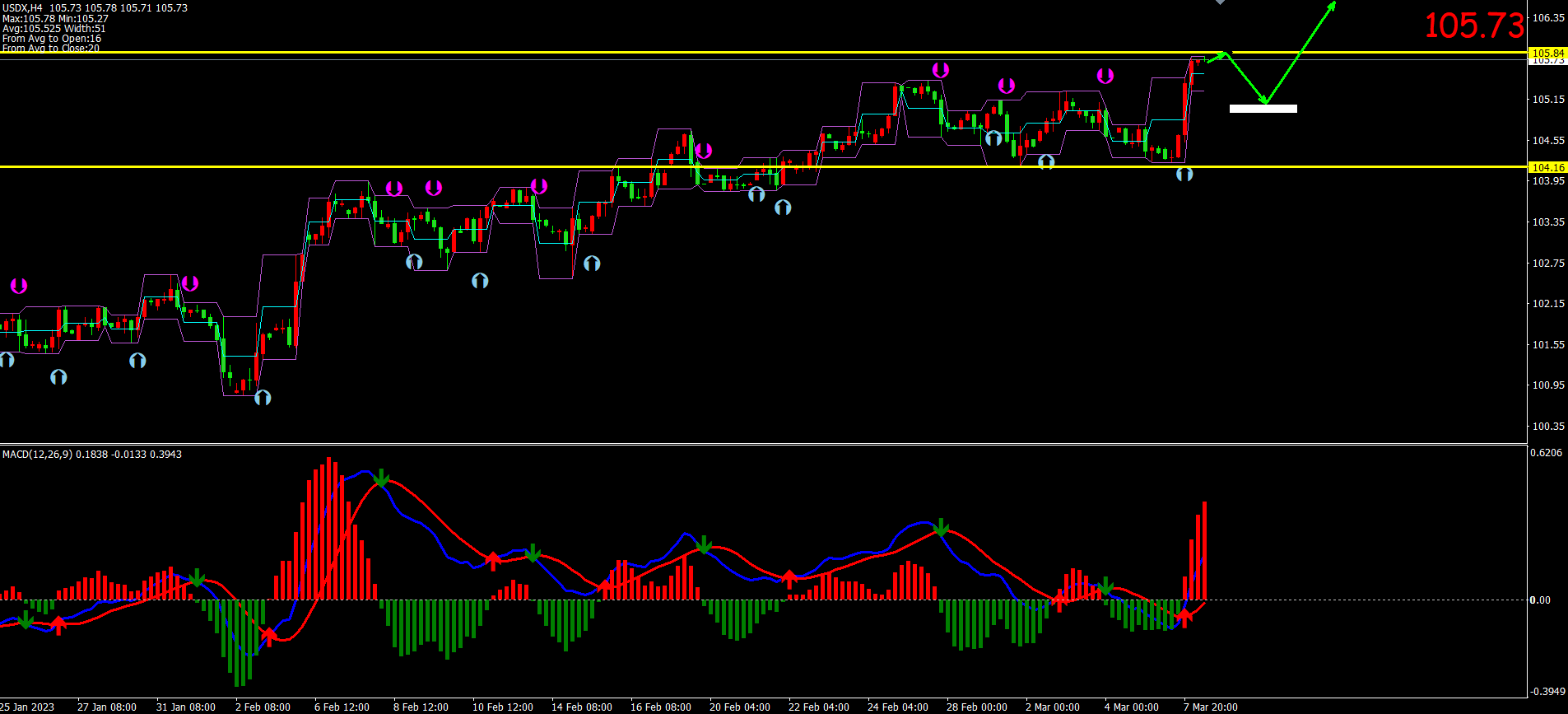This screenshot has width=1568, height=714.
Task: Click the lowest blue up-arrow marker near 2 Feb
Action: click(263, 398)
